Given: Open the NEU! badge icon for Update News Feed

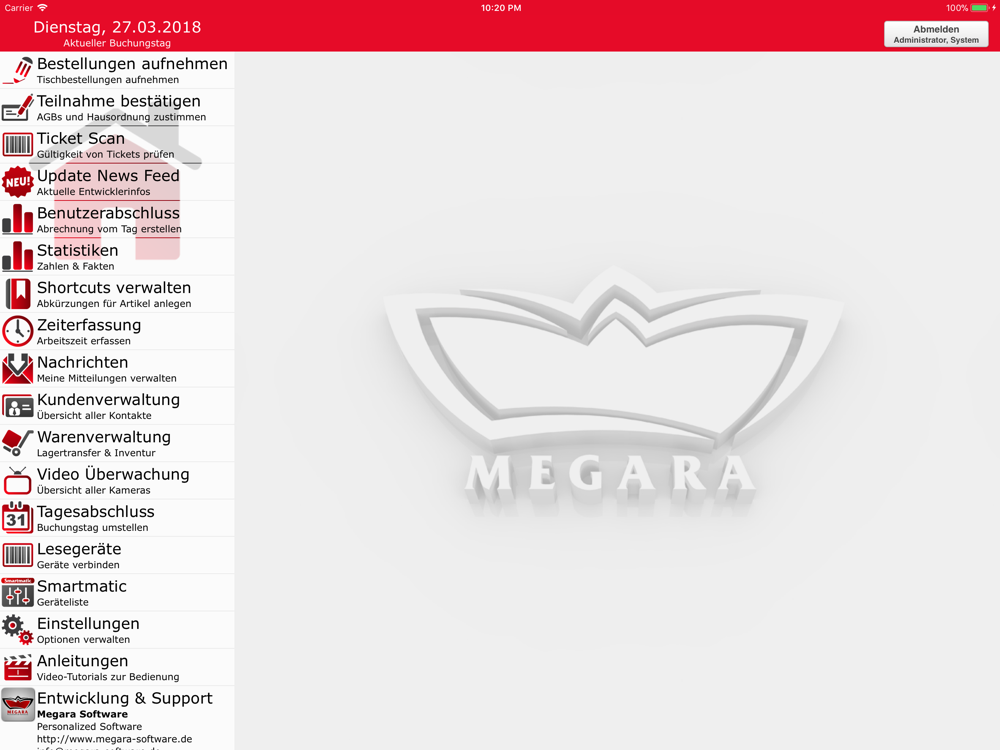Looking at the screenshot, I should pos(17,182).
